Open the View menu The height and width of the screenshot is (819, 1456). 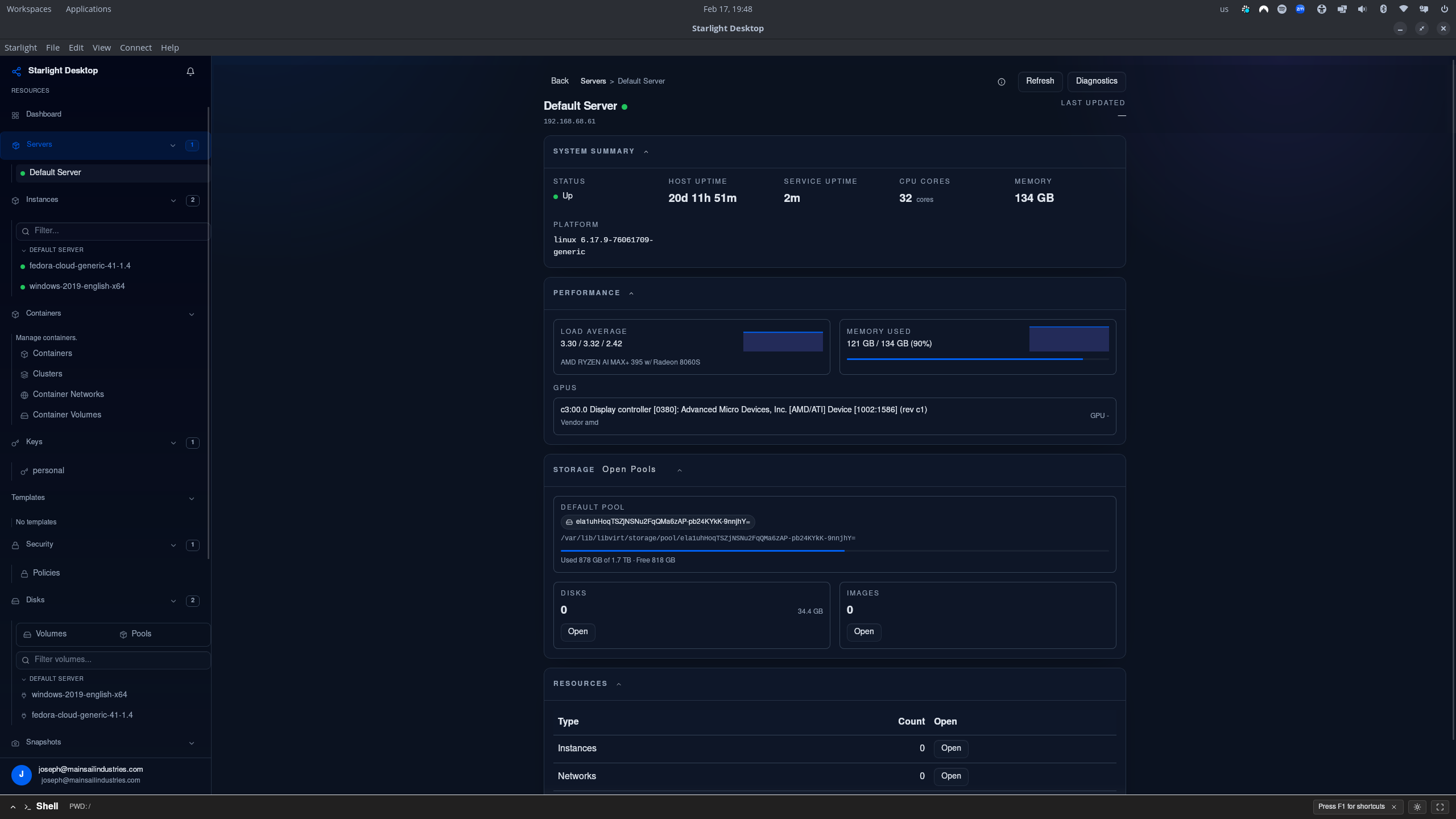pos(102,48)
